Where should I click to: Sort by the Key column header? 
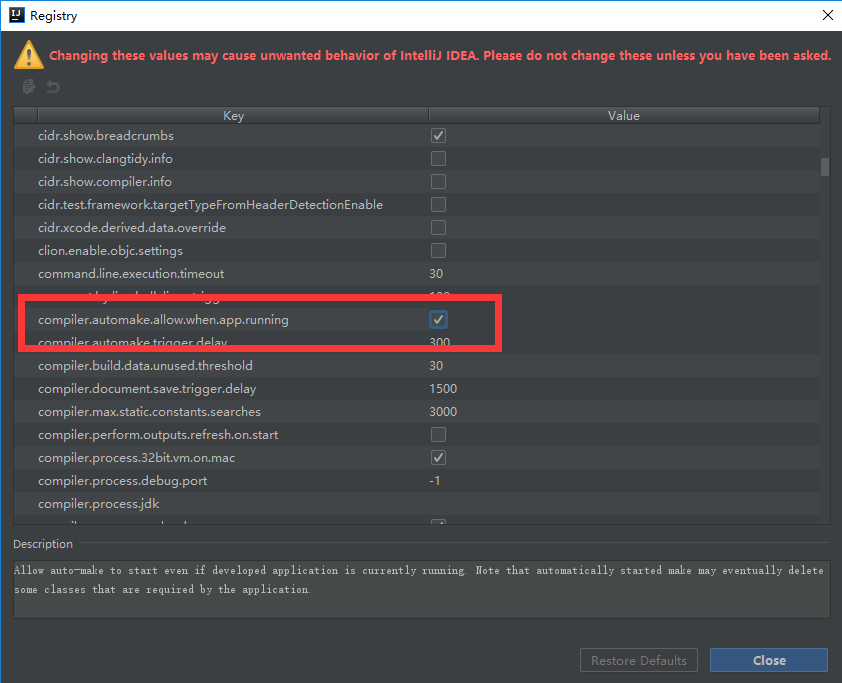[233, 115]
